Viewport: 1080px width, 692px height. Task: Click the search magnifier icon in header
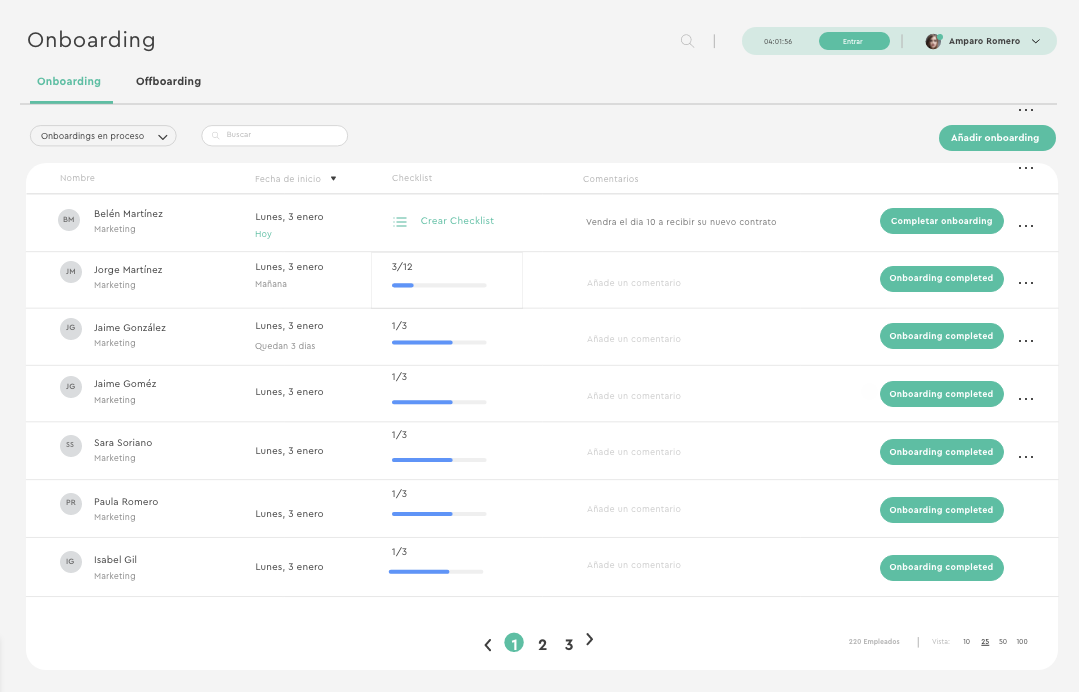687,41
